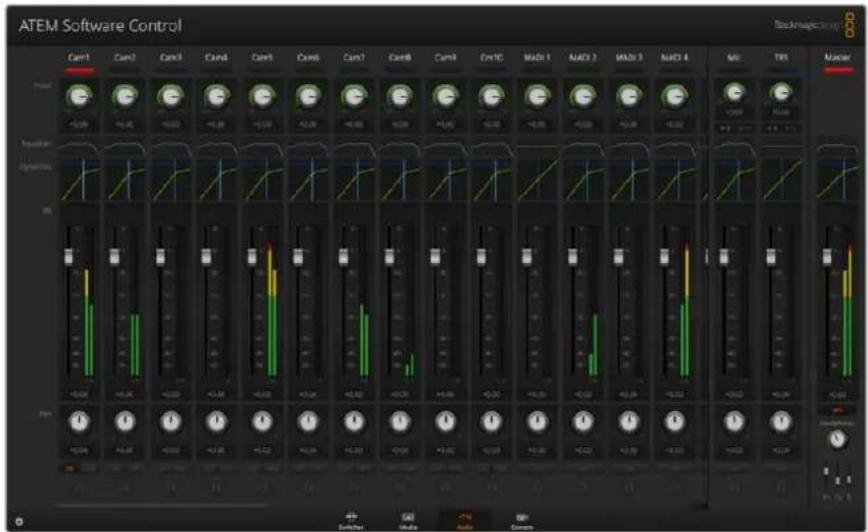Click the Cam7 pan knob
This screenshot has width=868, height=532.
354,422
